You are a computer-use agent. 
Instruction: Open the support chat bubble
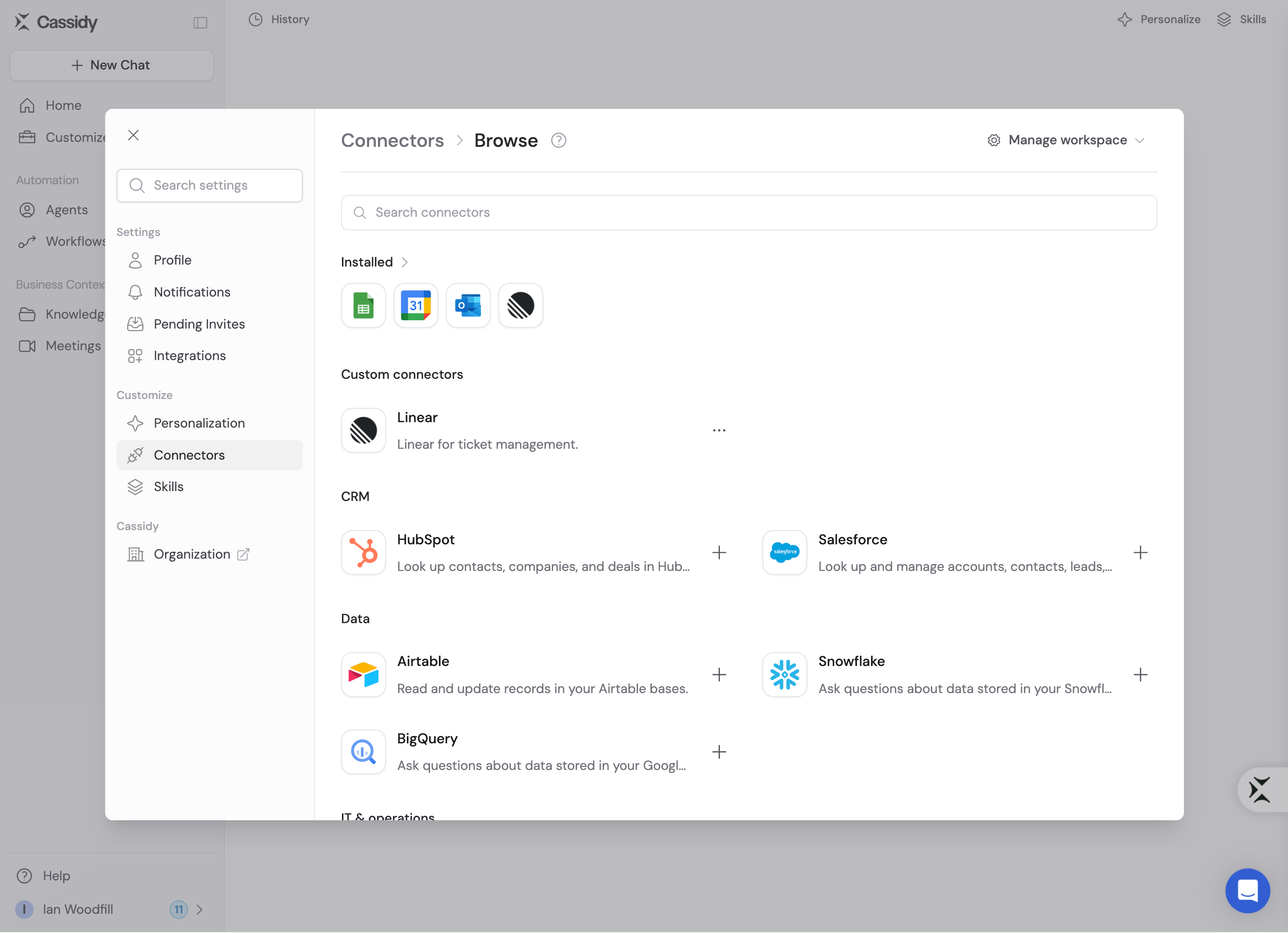tap(1247, 891)
